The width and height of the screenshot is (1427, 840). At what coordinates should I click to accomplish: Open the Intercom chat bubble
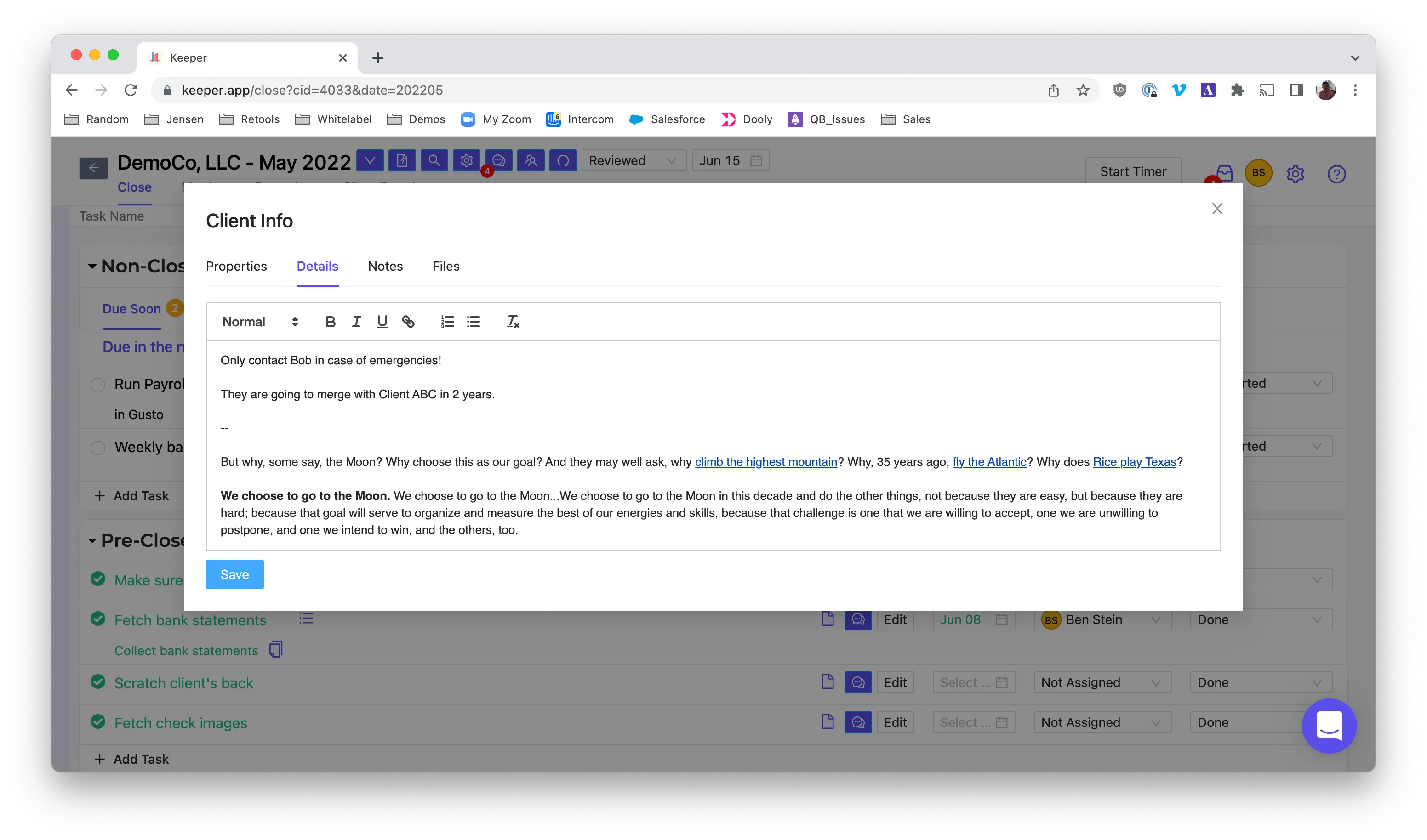click(1329, 726)
